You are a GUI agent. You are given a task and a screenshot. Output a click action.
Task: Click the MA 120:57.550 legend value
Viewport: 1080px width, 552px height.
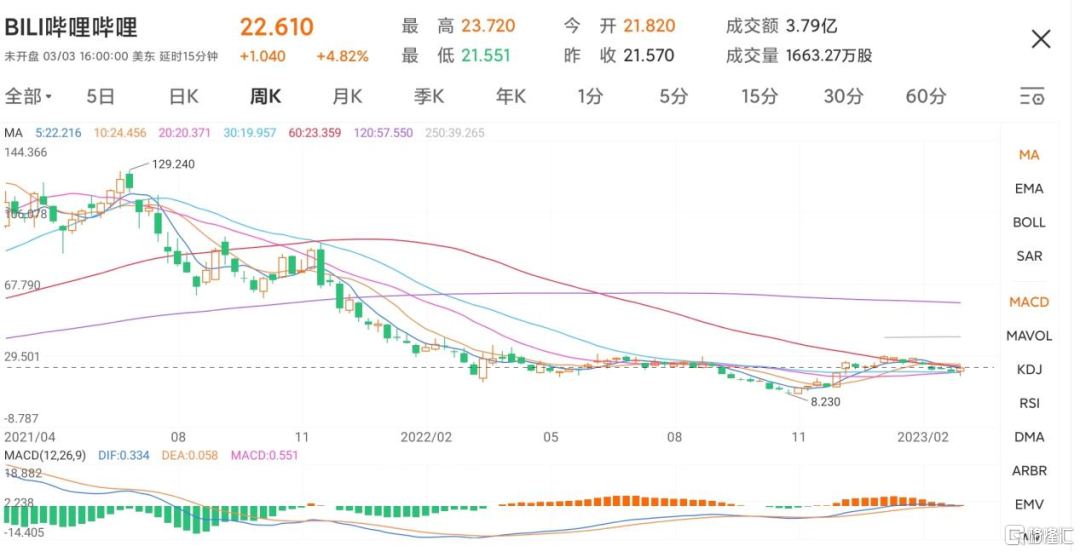[x=384, y=133]
